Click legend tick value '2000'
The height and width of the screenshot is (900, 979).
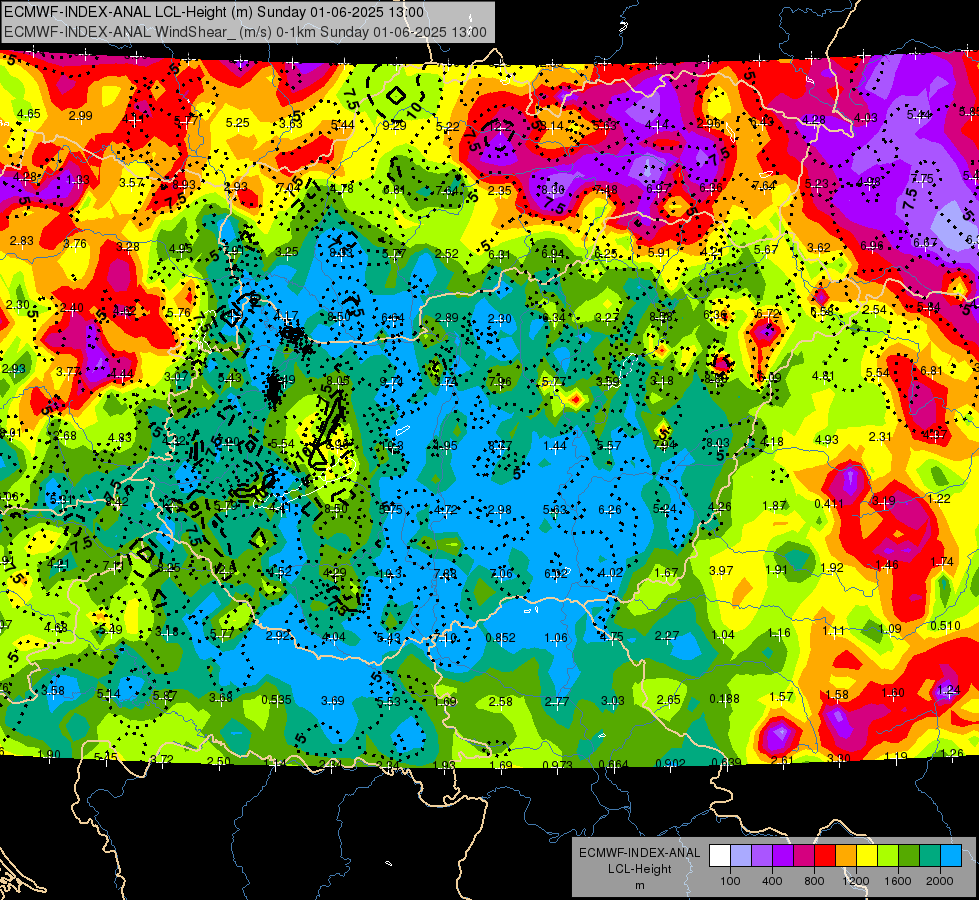point(940,881)
